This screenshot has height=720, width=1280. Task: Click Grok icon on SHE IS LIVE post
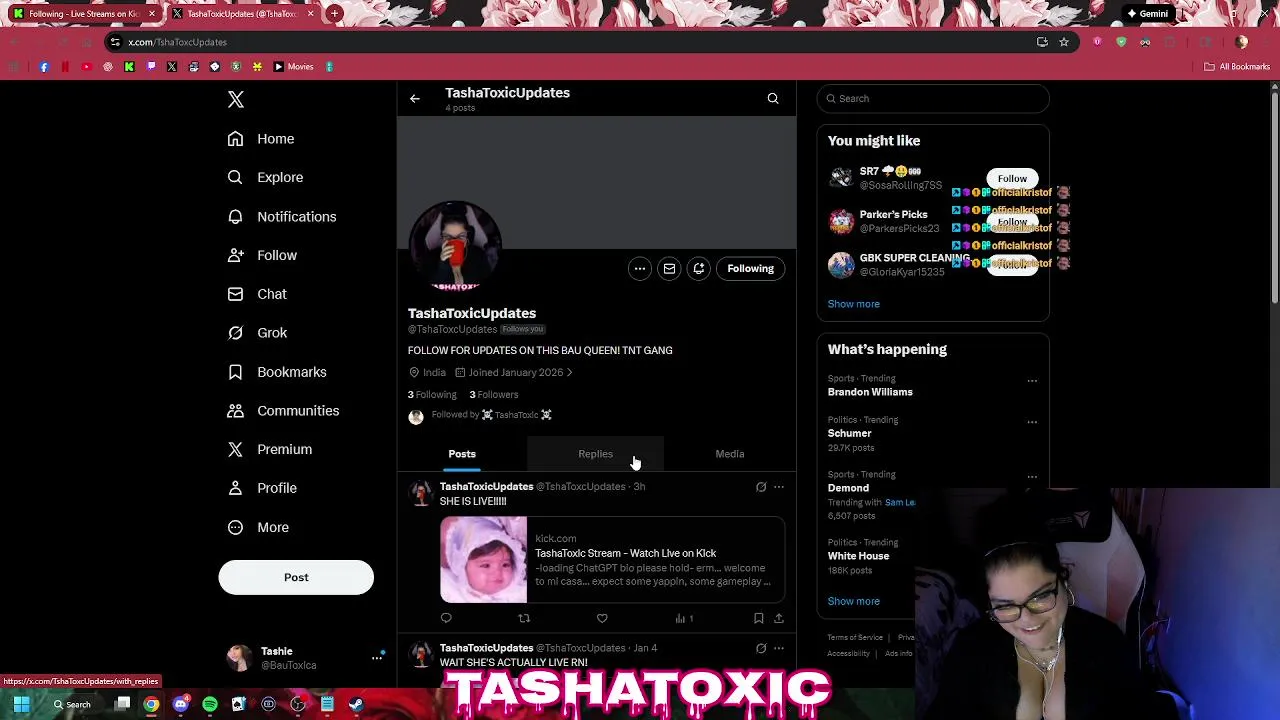(x=761, y=487)
